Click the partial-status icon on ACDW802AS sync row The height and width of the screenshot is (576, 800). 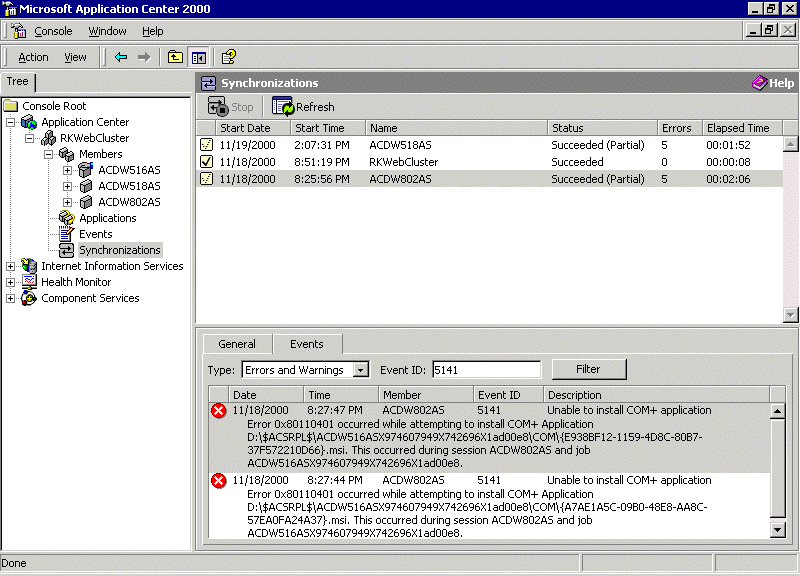[206, 179]
